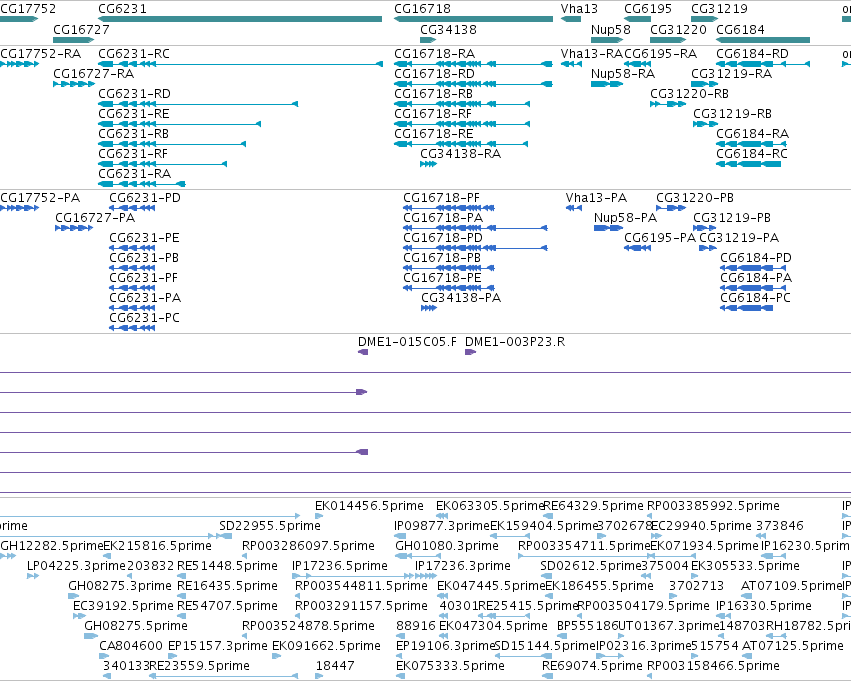
Task: Select protein CG6184-PD
Action: pos(756,258)
